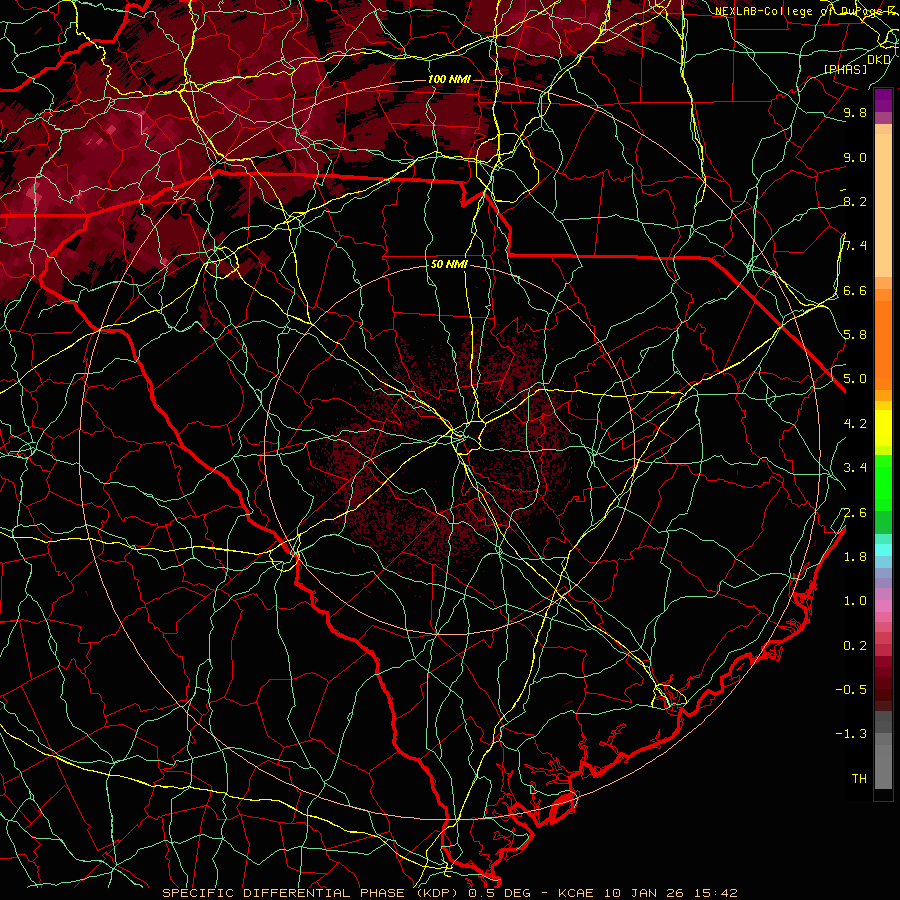Click the -1.3 legend value
Viewport: 900px width, 900px height.
pyautogui.click(x=851, y=734)
